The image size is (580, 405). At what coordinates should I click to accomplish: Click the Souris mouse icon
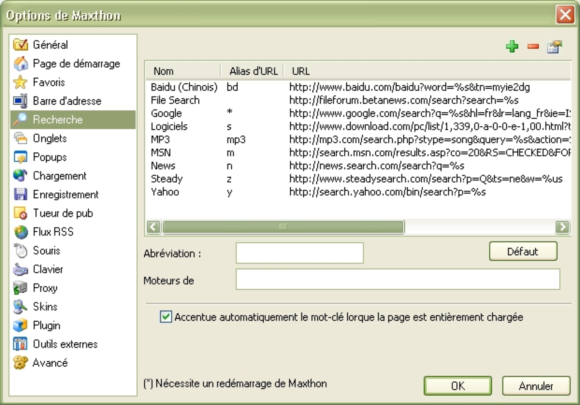coord(20,250)
